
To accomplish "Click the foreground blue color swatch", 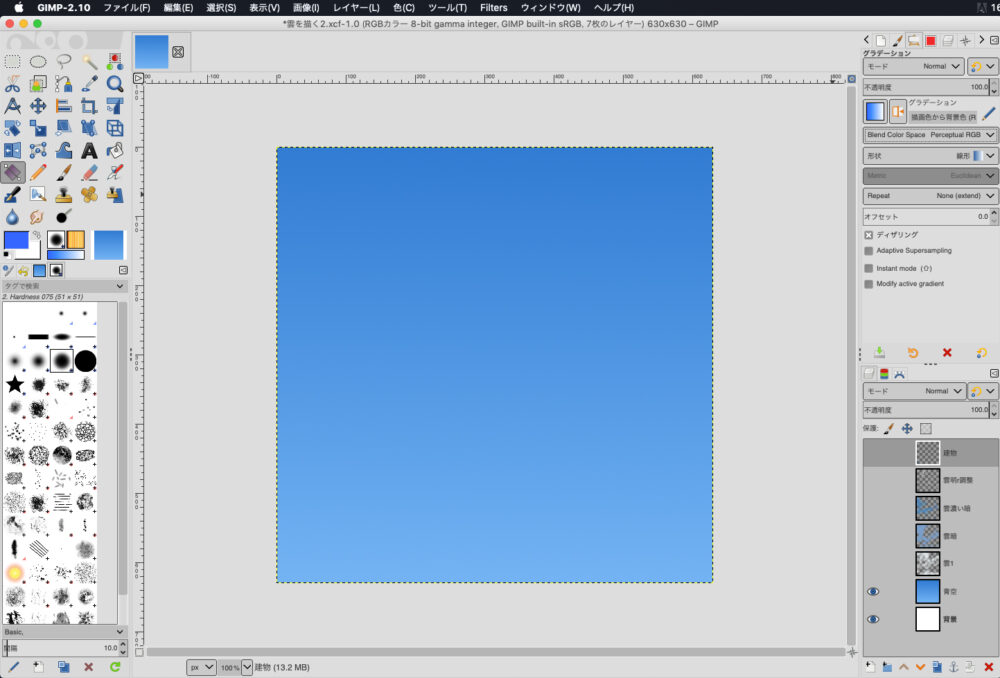I will pos(15,241).
